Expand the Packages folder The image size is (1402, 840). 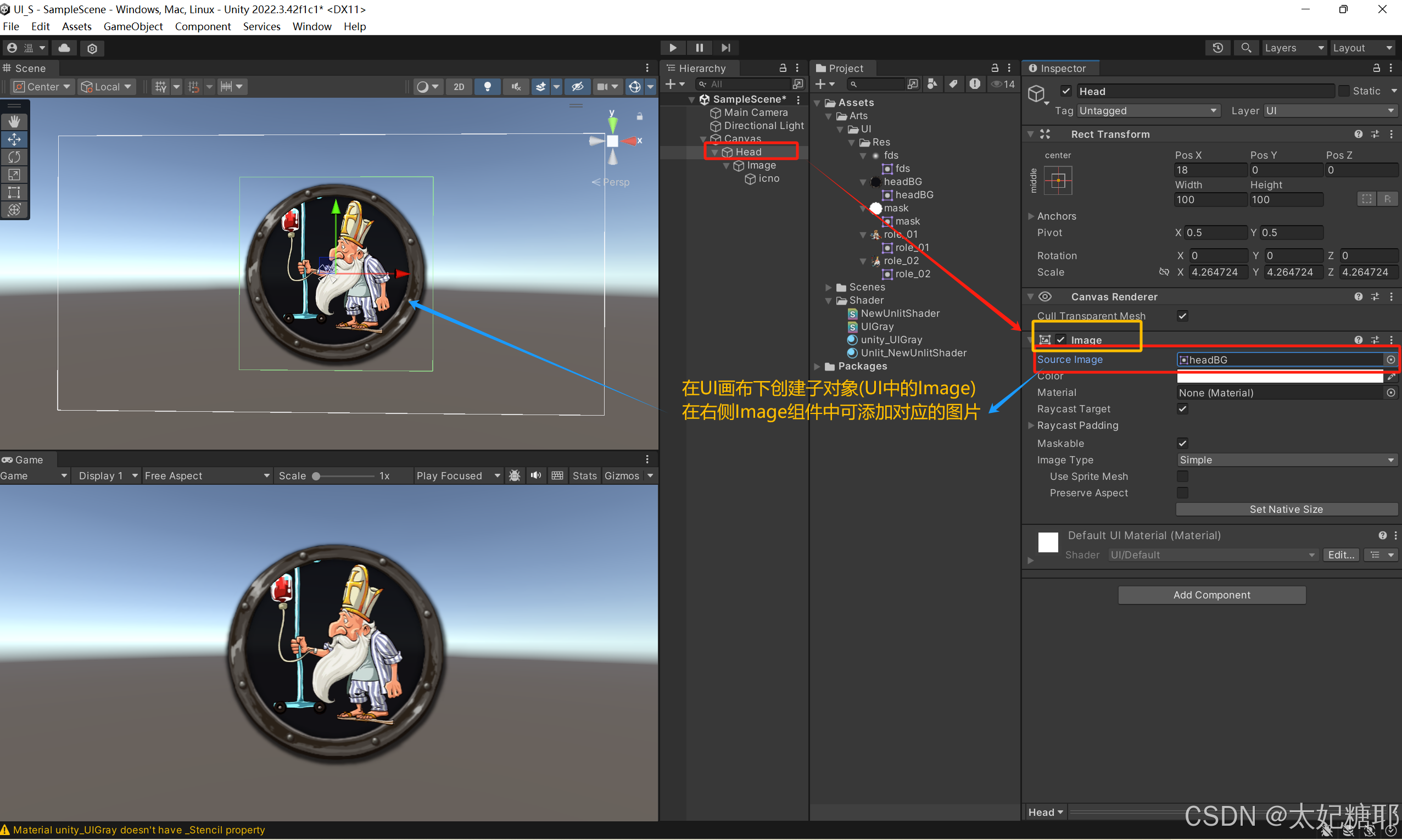pyautogui.click(x=817, y=367)
